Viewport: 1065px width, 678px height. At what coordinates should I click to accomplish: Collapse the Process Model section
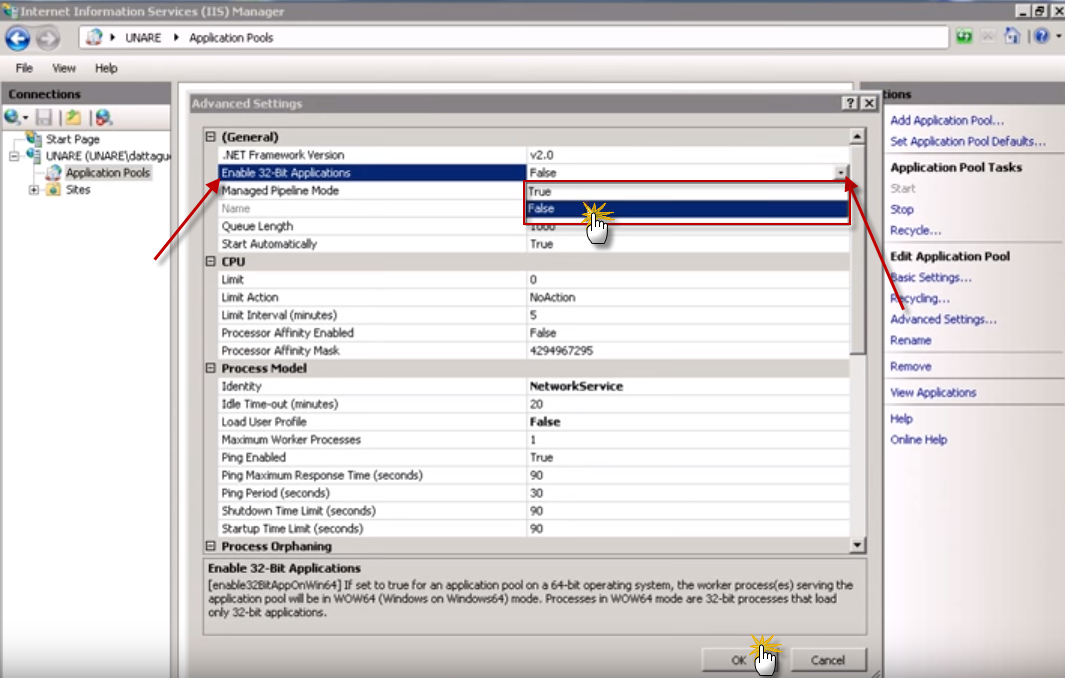coord(210,369)
